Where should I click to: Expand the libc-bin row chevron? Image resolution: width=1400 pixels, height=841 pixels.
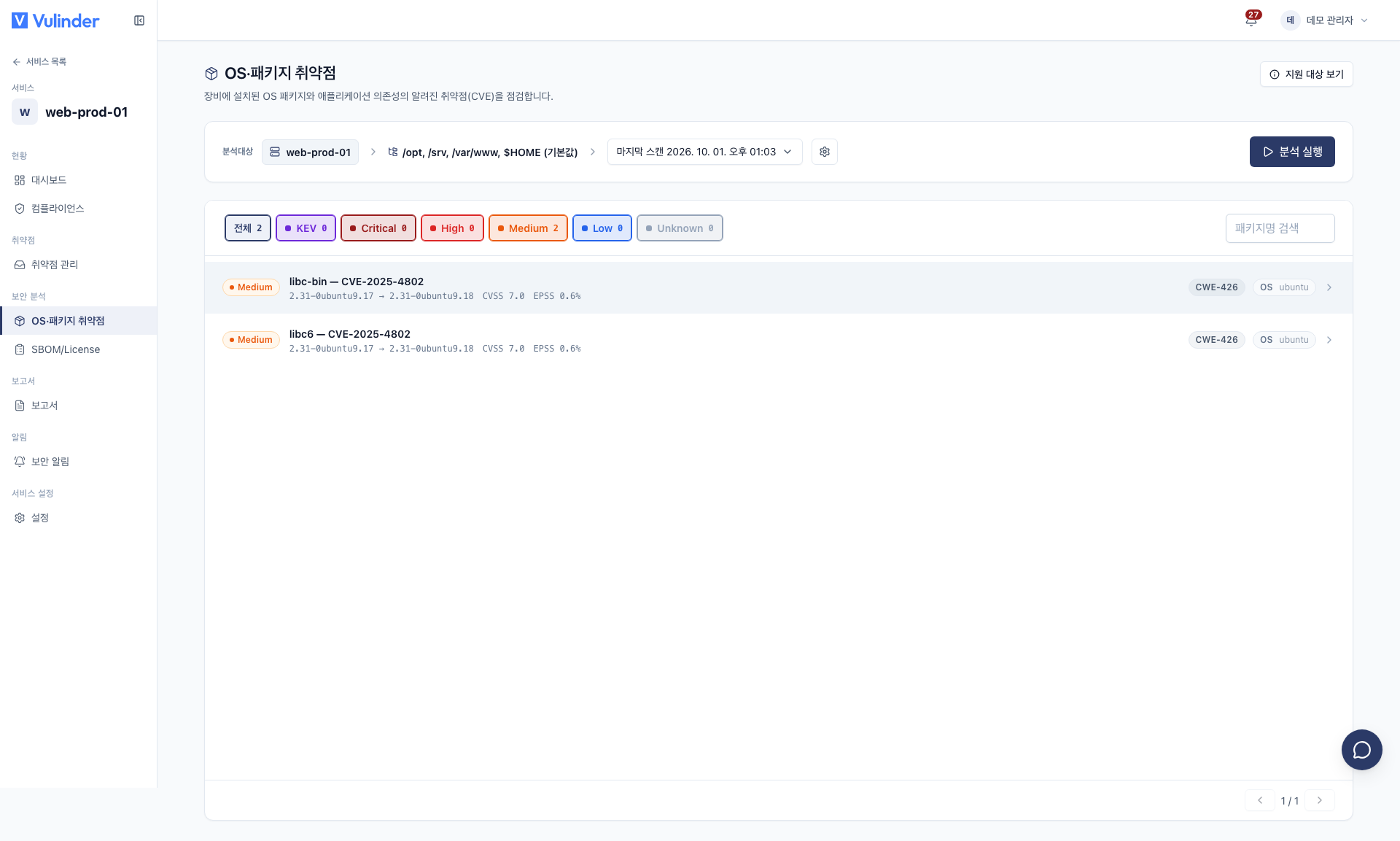1329,287
